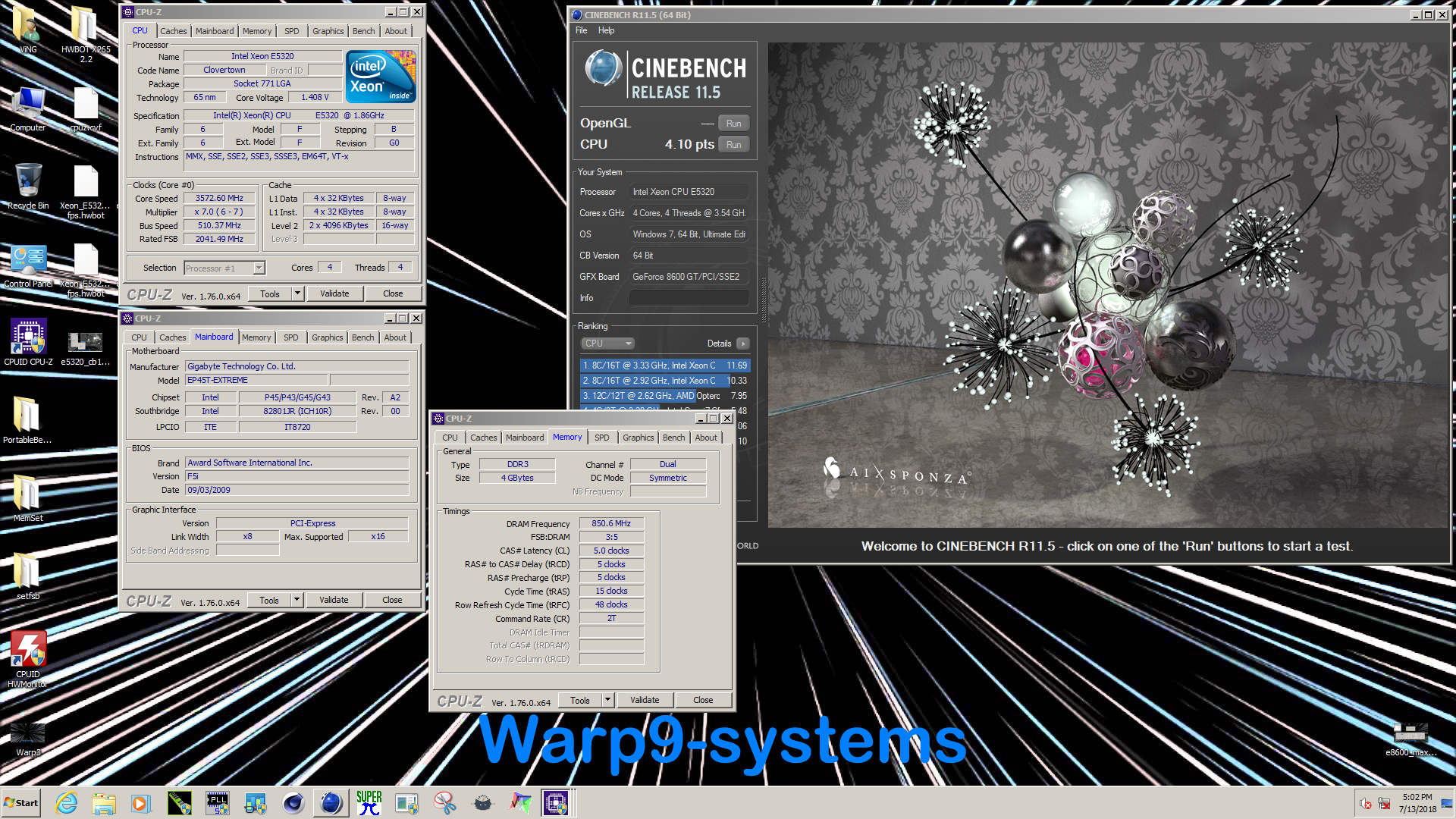
Task: Select the cpuz.cvf file on the desktop
Action: point(85,109)
